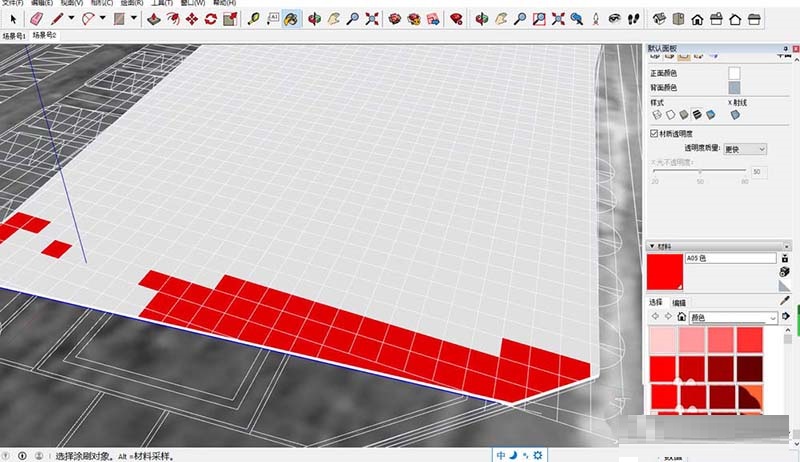Choose the Text label tool
The height and width of the screenshot is (462, 800).
pos(272,19)
